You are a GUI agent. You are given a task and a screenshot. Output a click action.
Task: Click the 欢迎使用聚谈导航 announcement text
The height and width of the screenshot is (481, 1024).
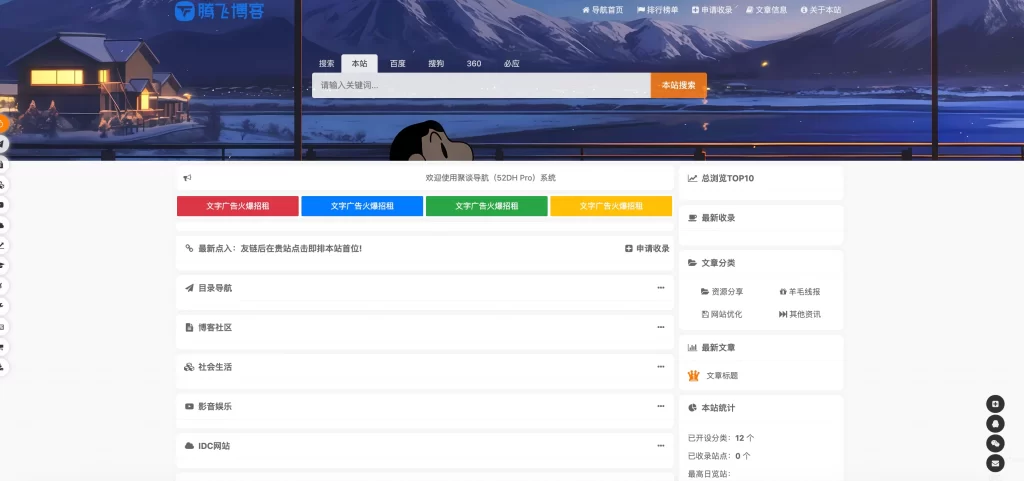tap(490, 178)
